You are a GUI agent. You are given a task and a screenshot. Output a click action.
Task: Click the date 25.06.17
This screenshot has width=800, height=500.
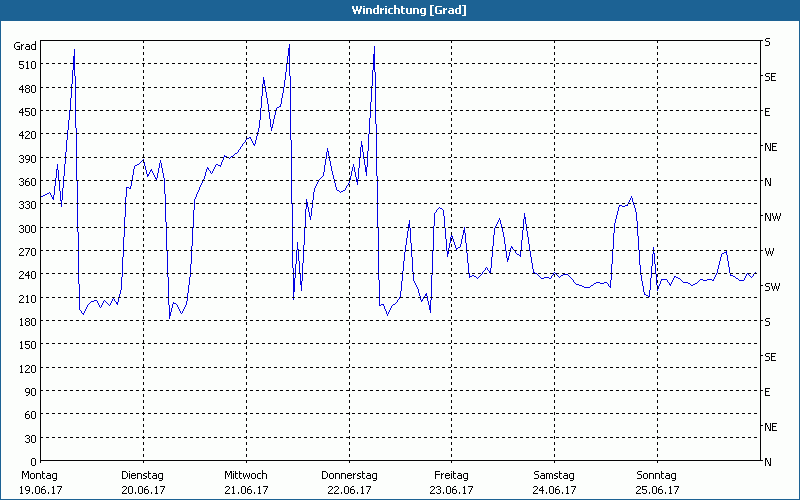coord(657,490)
